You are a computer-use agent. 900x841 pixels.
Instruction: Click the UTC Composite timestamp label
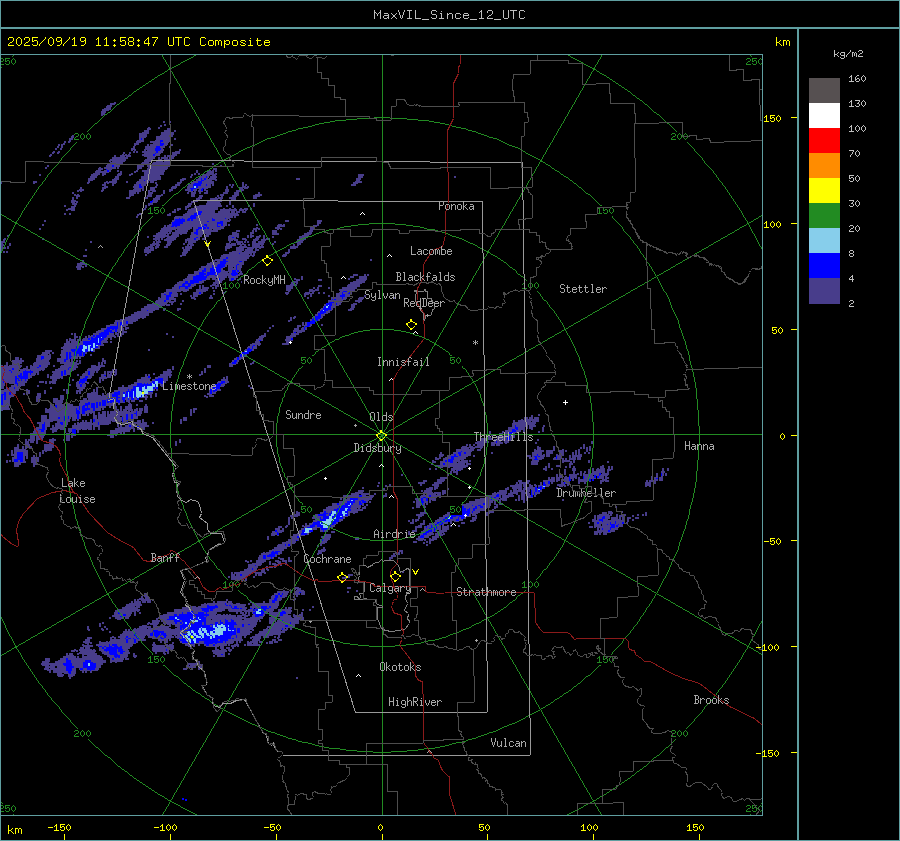pyautogui.click(x=139, y=42)
